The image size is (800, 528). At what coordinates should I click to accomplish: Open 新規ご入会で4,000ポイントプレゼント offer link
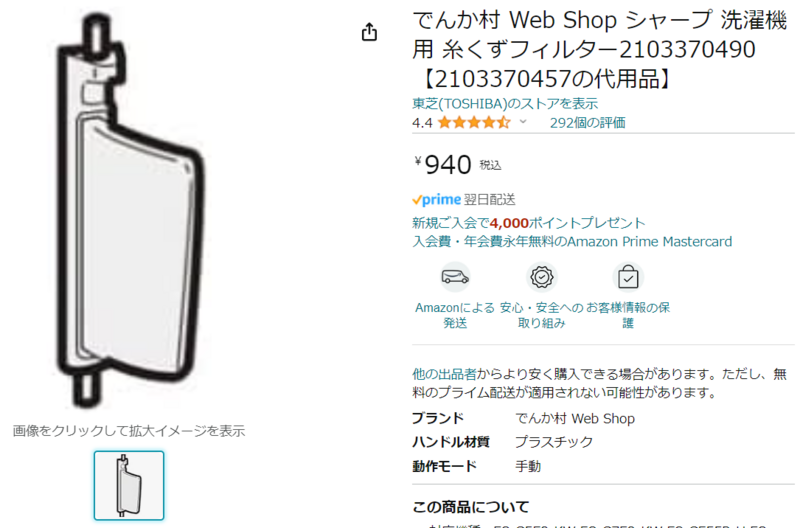tap(529, 223)
